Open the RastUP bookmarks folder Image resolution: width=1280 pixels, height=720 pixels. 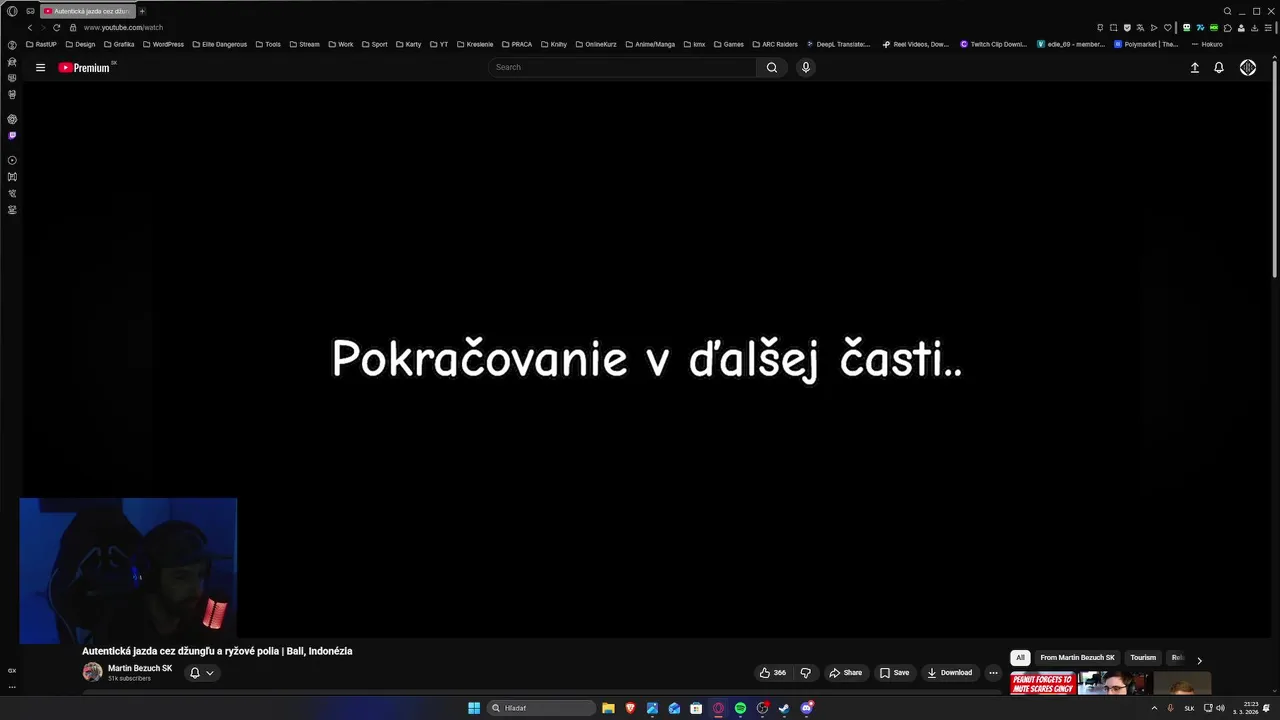click(41, 44)
